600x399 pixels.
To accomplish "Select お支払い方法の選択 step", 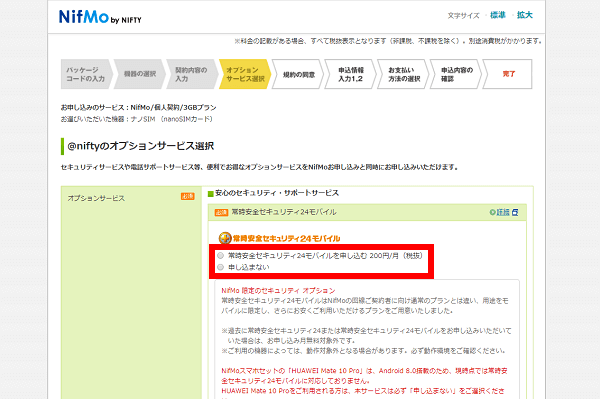I will (x=403, y=74).
